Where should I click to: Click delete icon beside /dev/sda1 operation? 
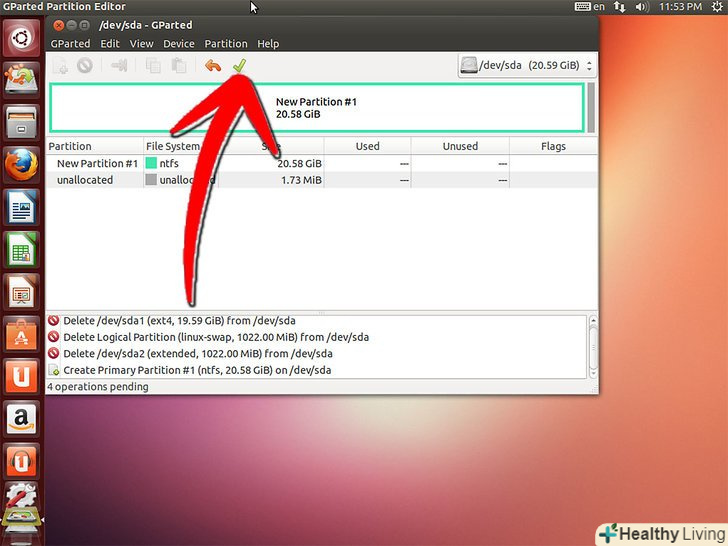(x=54, y=320)
